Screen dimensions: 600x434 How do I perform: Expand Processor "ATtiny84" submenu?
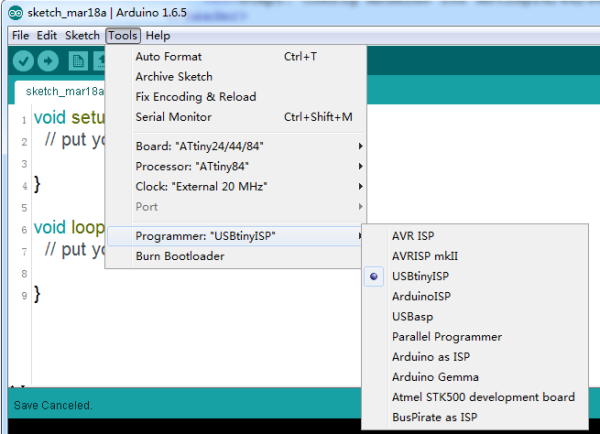click(235, 166)
